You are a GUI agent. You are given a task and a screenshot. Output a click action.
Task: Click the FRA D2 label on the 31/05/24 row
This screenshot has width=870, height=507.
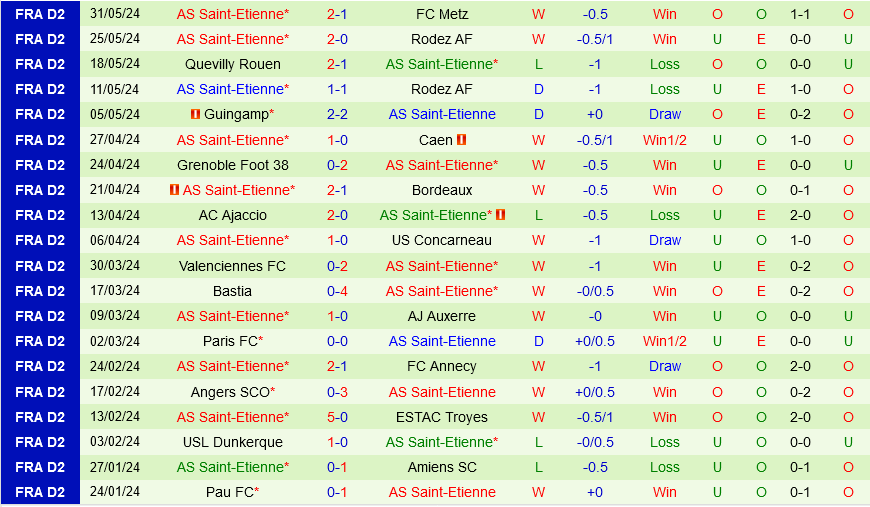[x=40, y=14]
